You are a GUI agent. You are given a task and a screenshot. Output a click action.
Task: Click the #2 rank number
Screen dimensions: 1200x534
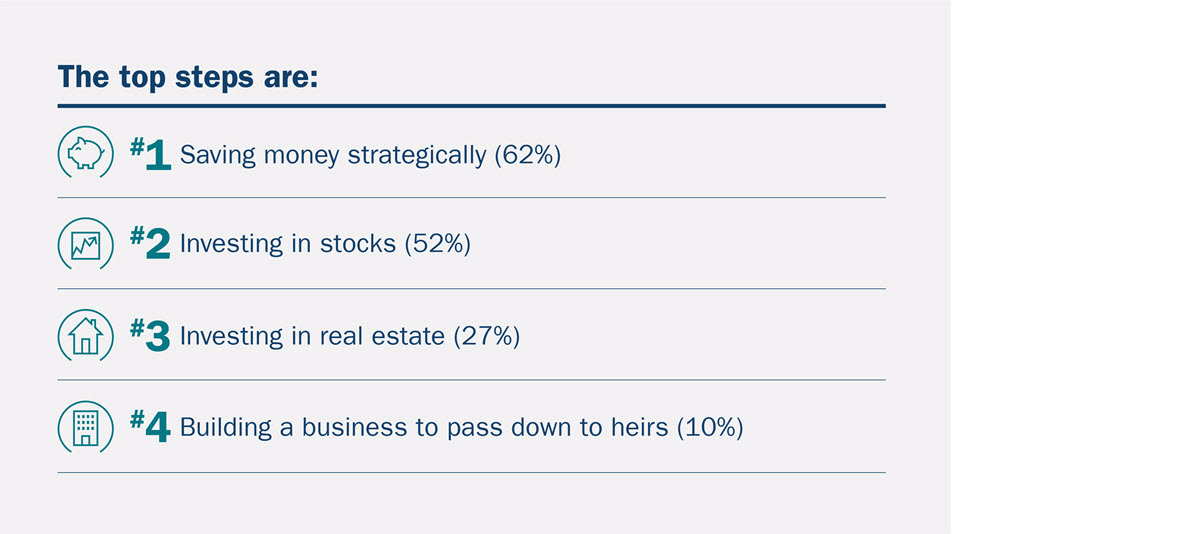151,245
